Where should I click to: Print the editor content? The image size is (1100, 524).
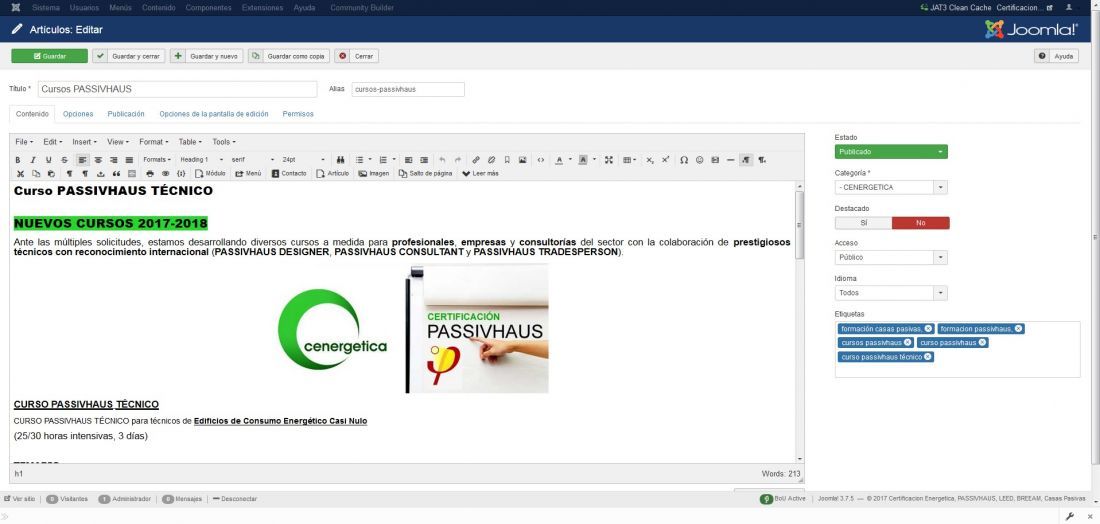pyautogui.click(x=149, y=173)
